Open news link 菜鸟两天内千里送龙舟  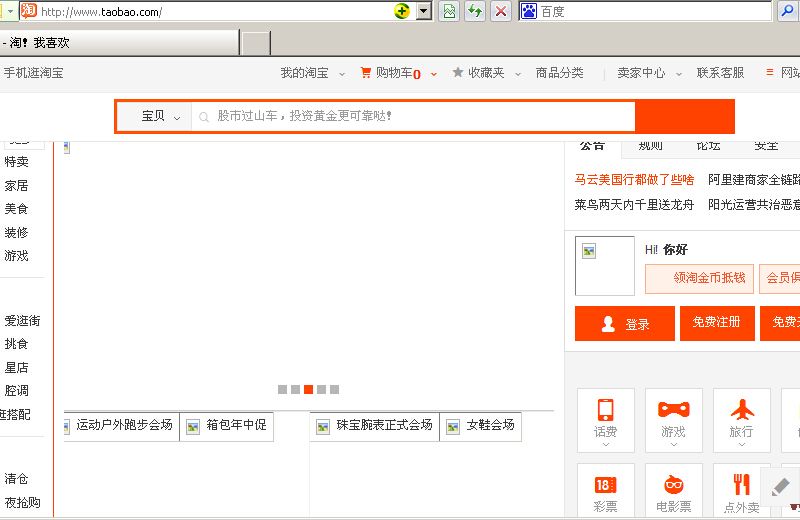pyautogui.click(x=634, y=205)
